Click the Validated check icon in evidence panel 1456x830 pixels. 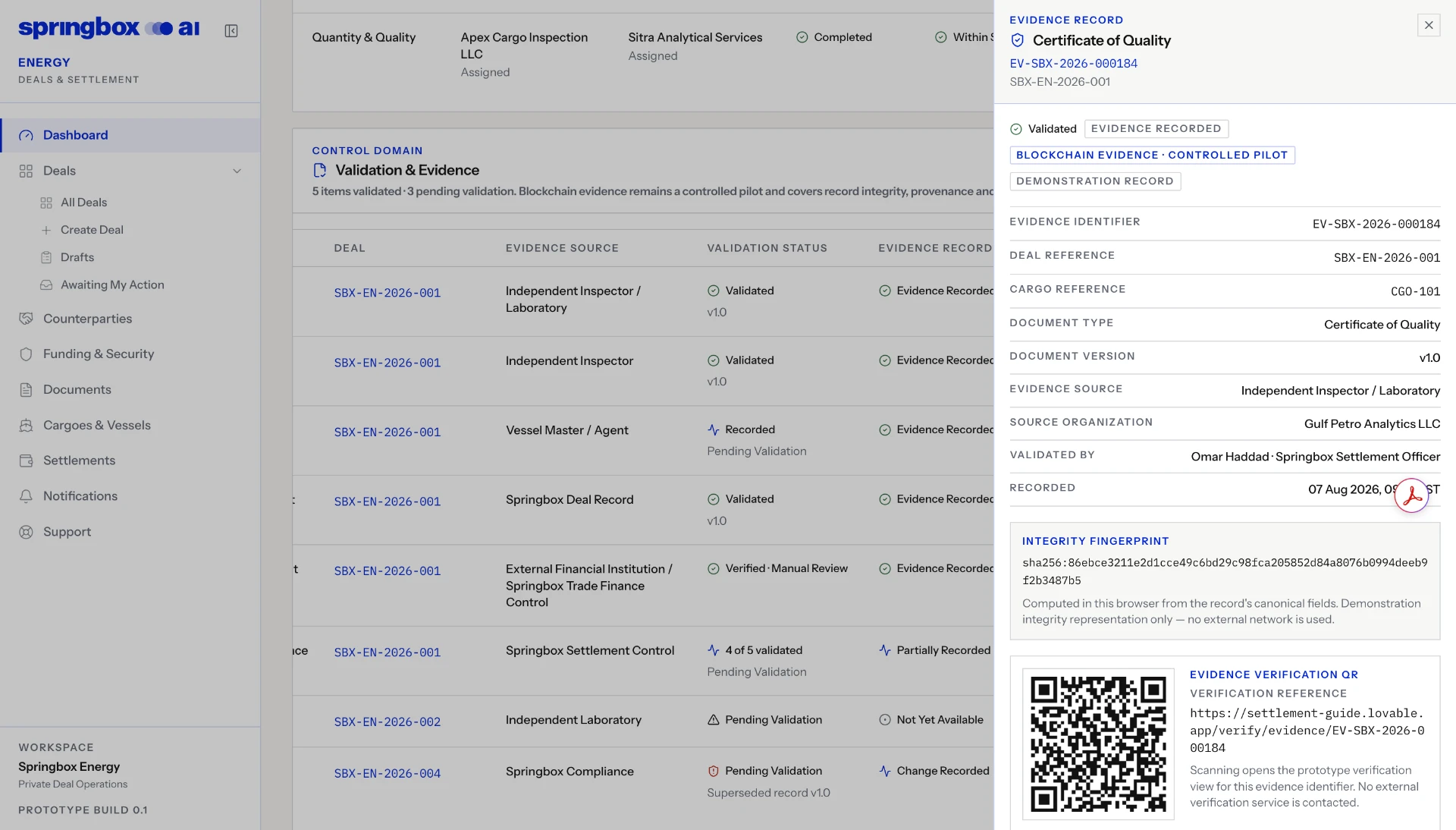(1016, 129)
